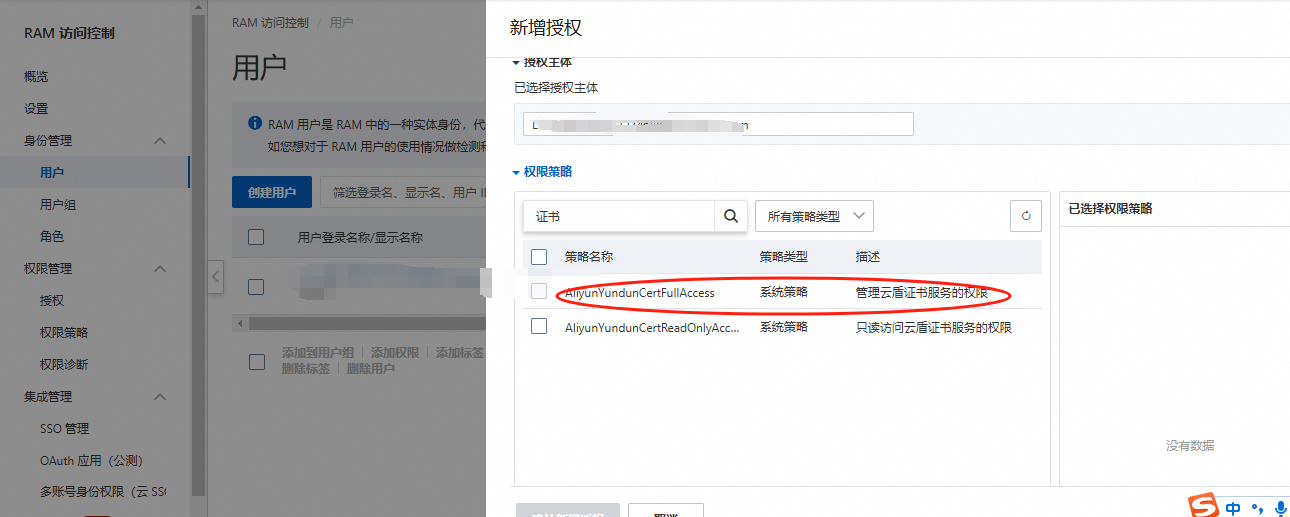Image resolution: width=1290 pixels, height=517 pixels.
Task: Click 添加权限 batch action
Action: coord(395,353)
